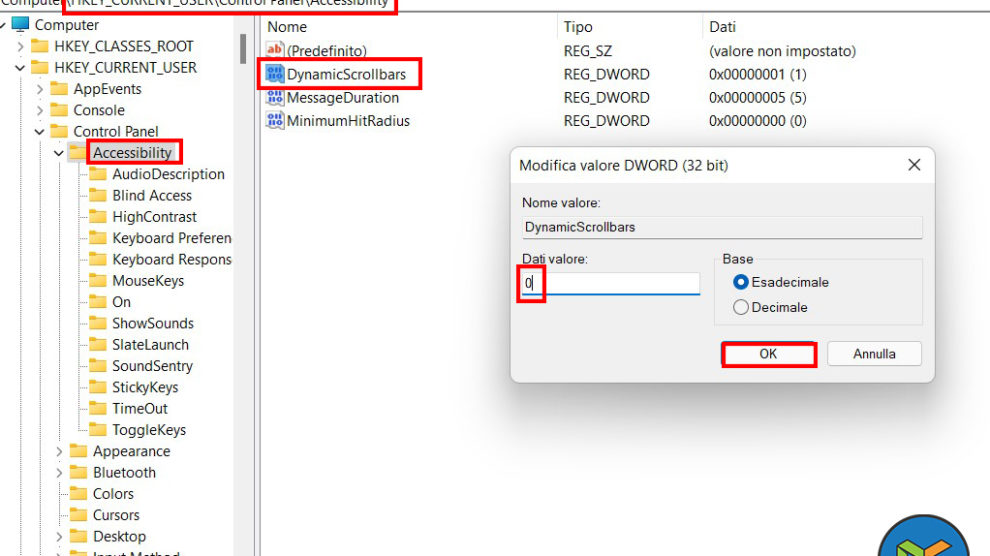990x556 pixels.
Task: Click the MouseKeys folder icon
Action: click(x=98, y=280)
